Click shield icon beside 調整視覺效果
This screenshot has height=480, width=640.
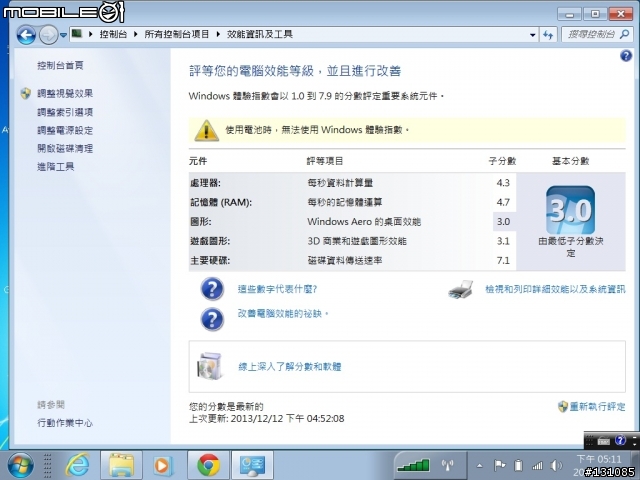tap(26, 93)
